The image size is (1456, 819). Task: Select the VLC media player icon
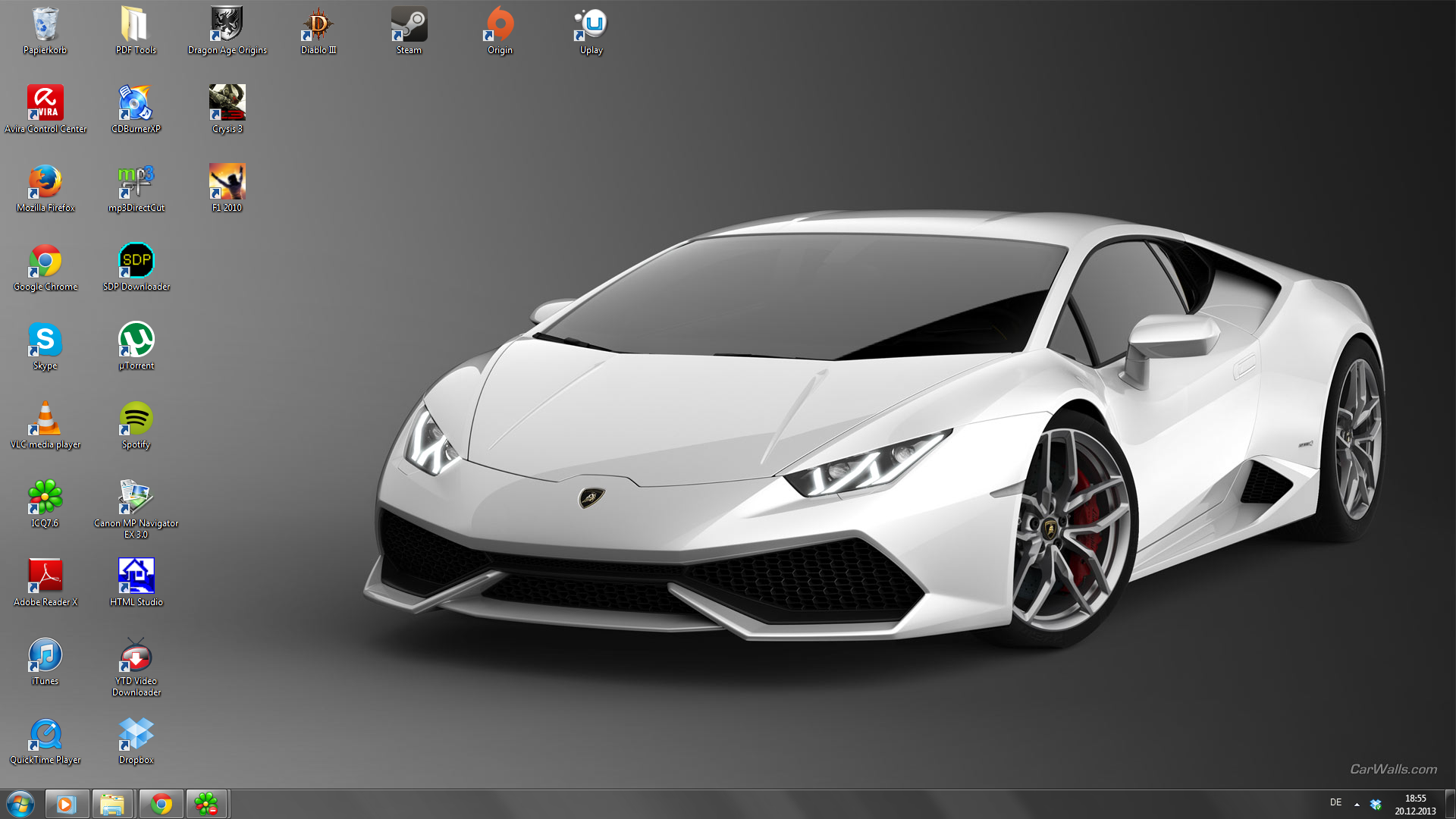tap(45, 425)
